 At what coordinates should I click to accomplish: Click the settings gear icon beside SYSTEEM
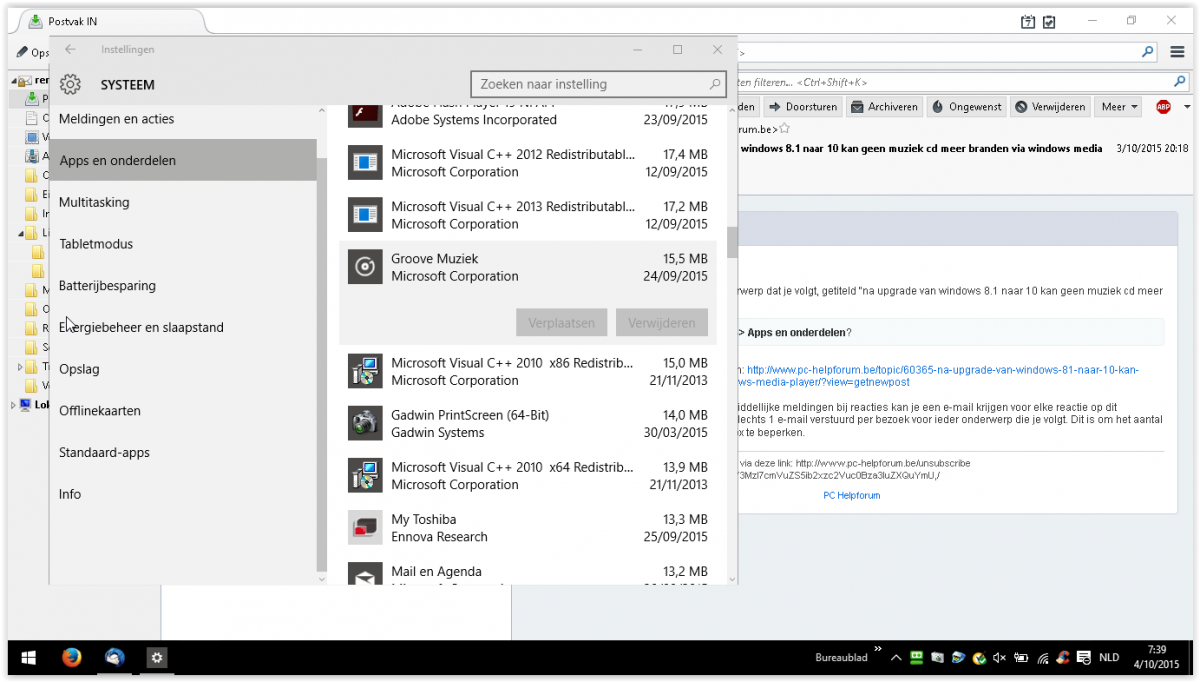(70, 85)
